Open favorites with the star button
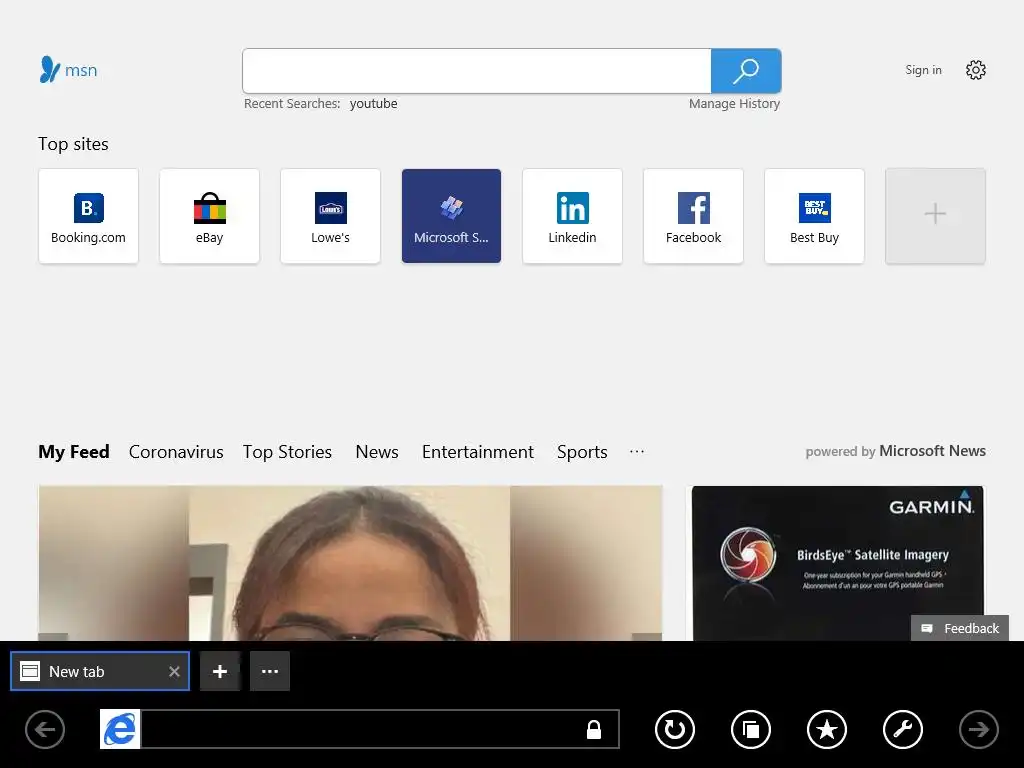1024x768 pixels. click(827, 729)
